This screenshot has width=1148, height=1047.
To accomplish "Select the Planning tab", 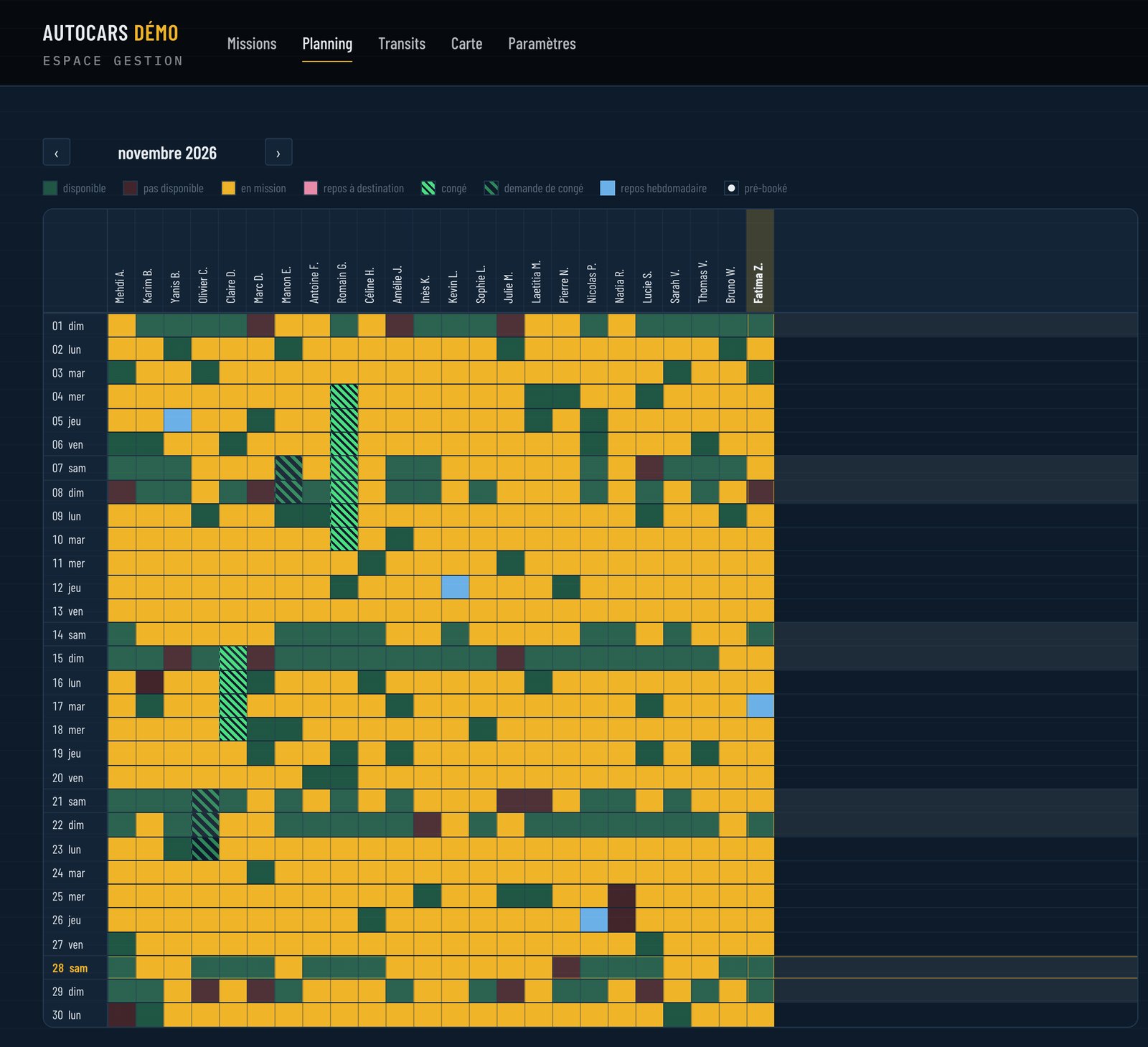I will pos(327,44).
